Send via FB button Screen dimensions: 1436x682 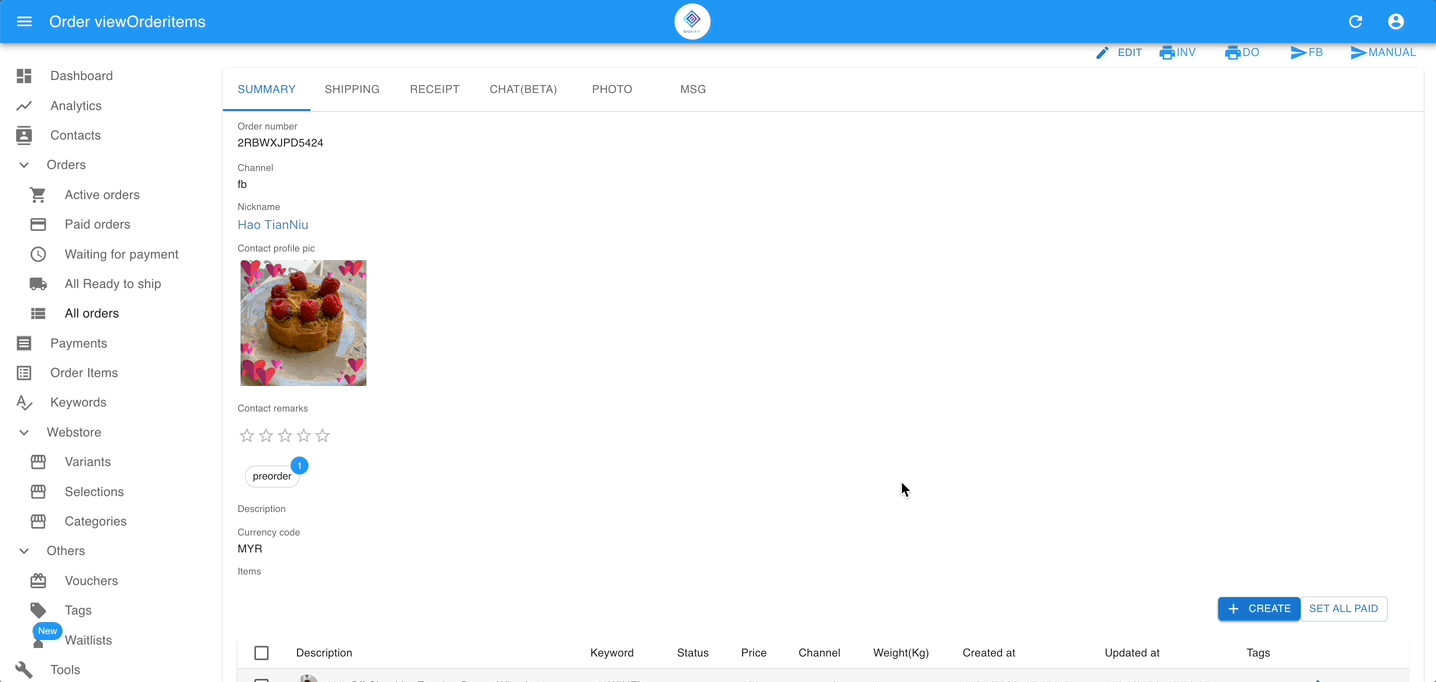pyautogui.click(x=1307, y=53)
